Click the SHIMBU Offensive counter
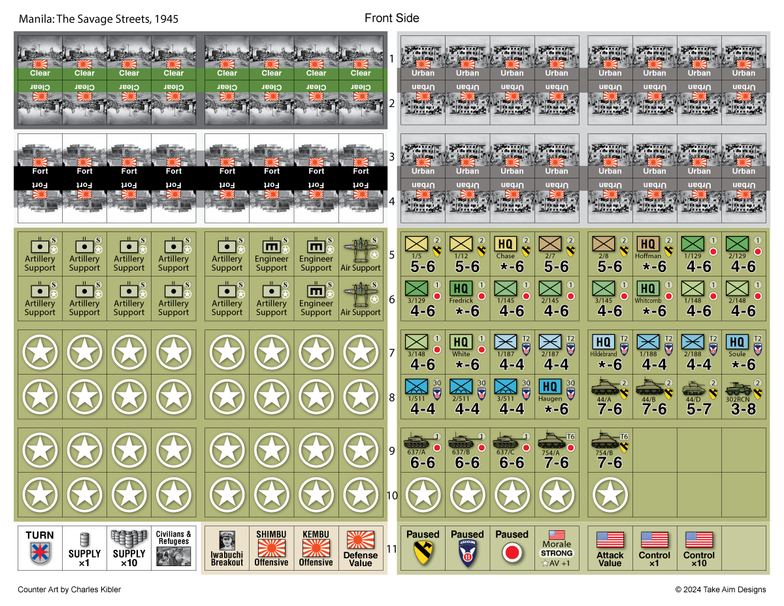784x606 pixels. (272, 548)
